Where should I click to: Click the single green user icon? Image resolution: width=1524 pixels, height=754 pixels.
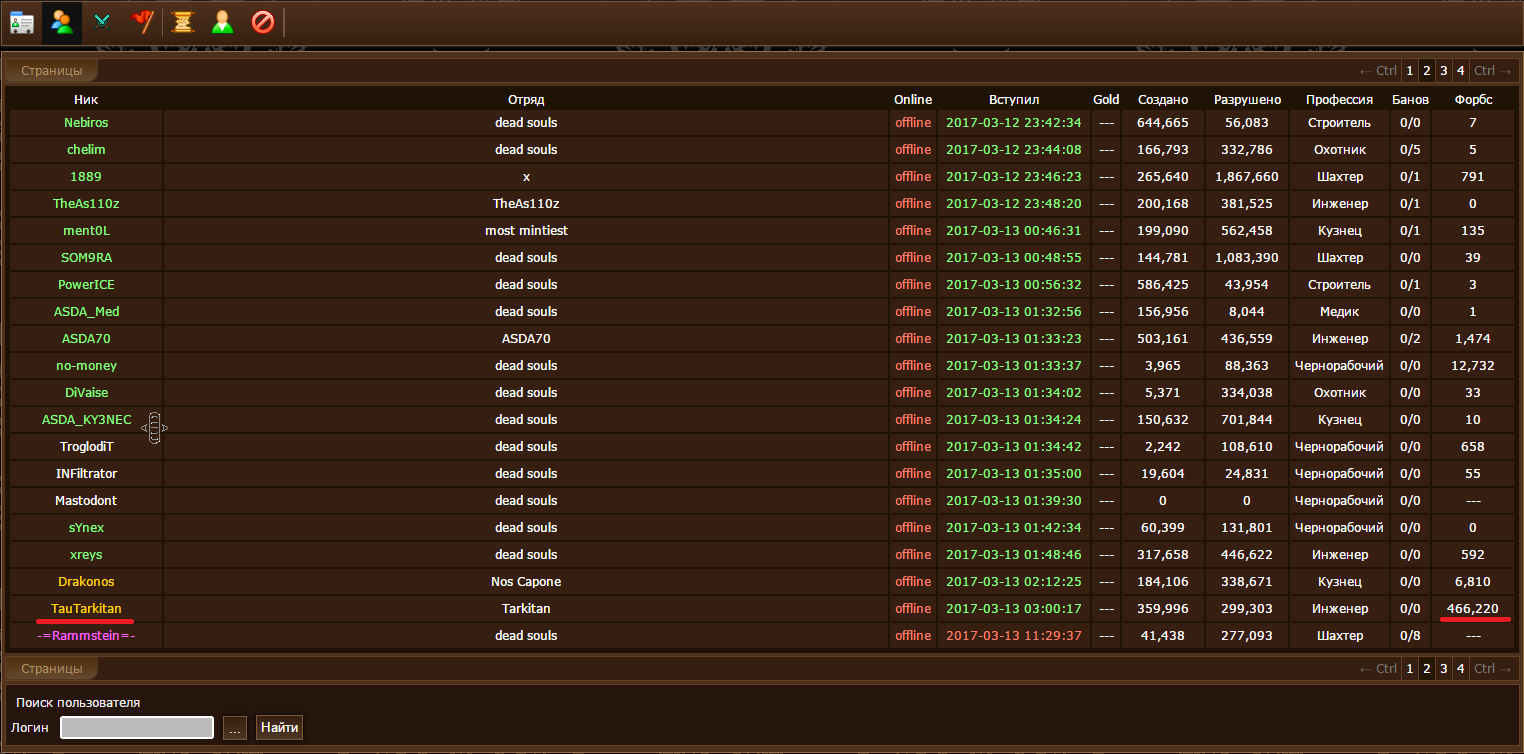pyautogui.click(x=222, y=22)
